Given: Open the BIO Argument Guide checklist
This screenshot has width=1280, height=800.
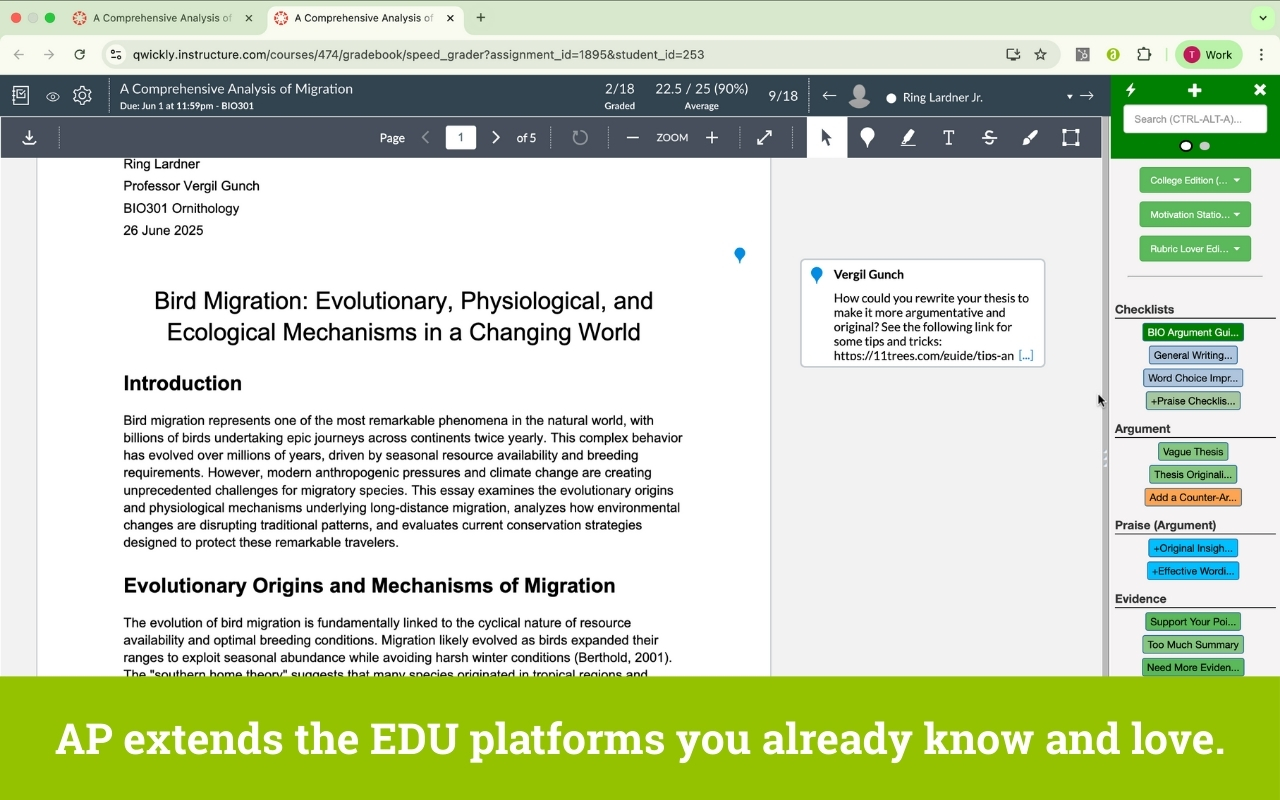Looking at the screenshot, I should click(x=1192, y=332).
